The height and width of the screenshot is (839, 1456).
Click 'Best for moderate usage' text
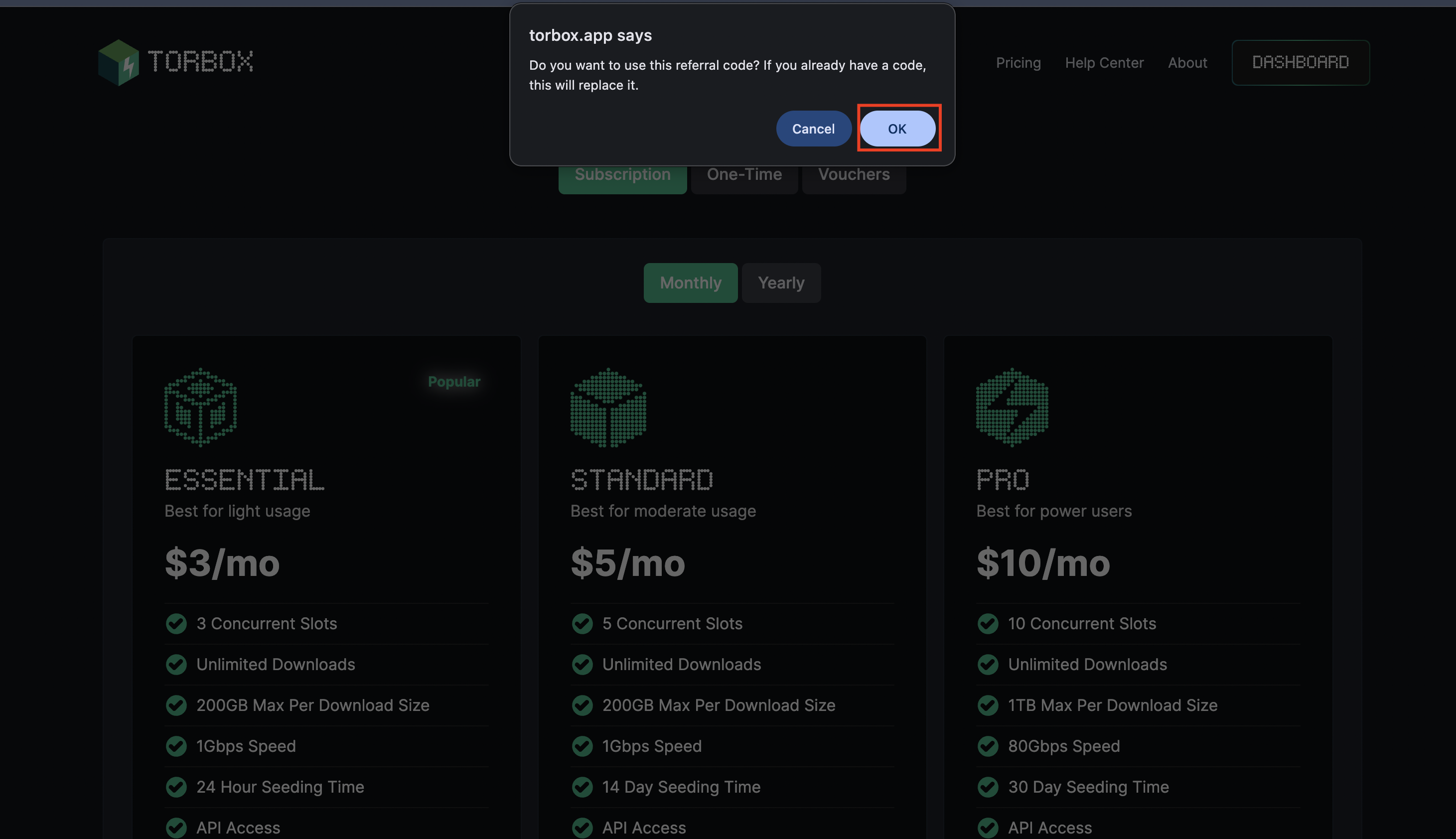tap(663, 511)
